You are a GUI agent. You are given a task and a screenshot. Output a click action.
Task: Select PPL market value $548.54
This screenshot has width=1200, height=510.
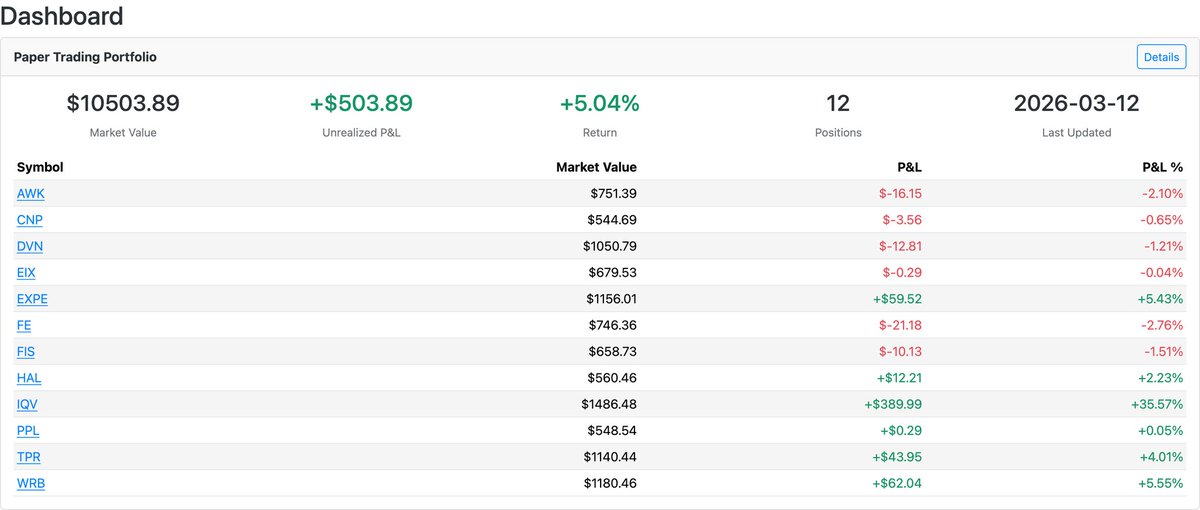612,431
